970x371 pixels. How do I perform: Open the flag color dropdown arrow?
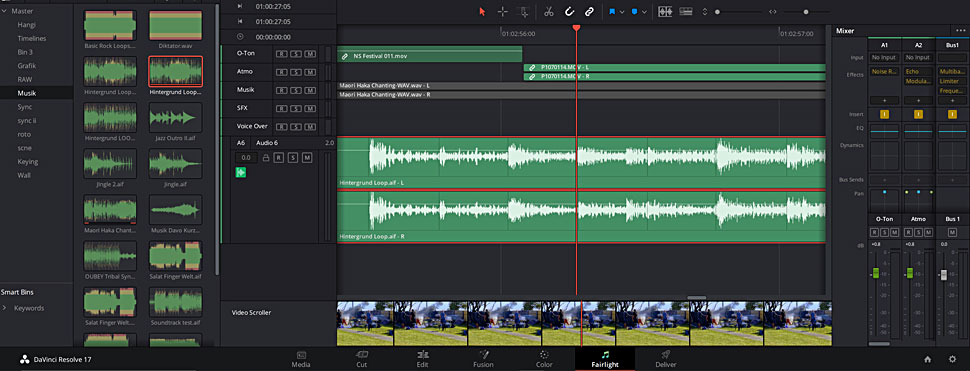point(622,12)
